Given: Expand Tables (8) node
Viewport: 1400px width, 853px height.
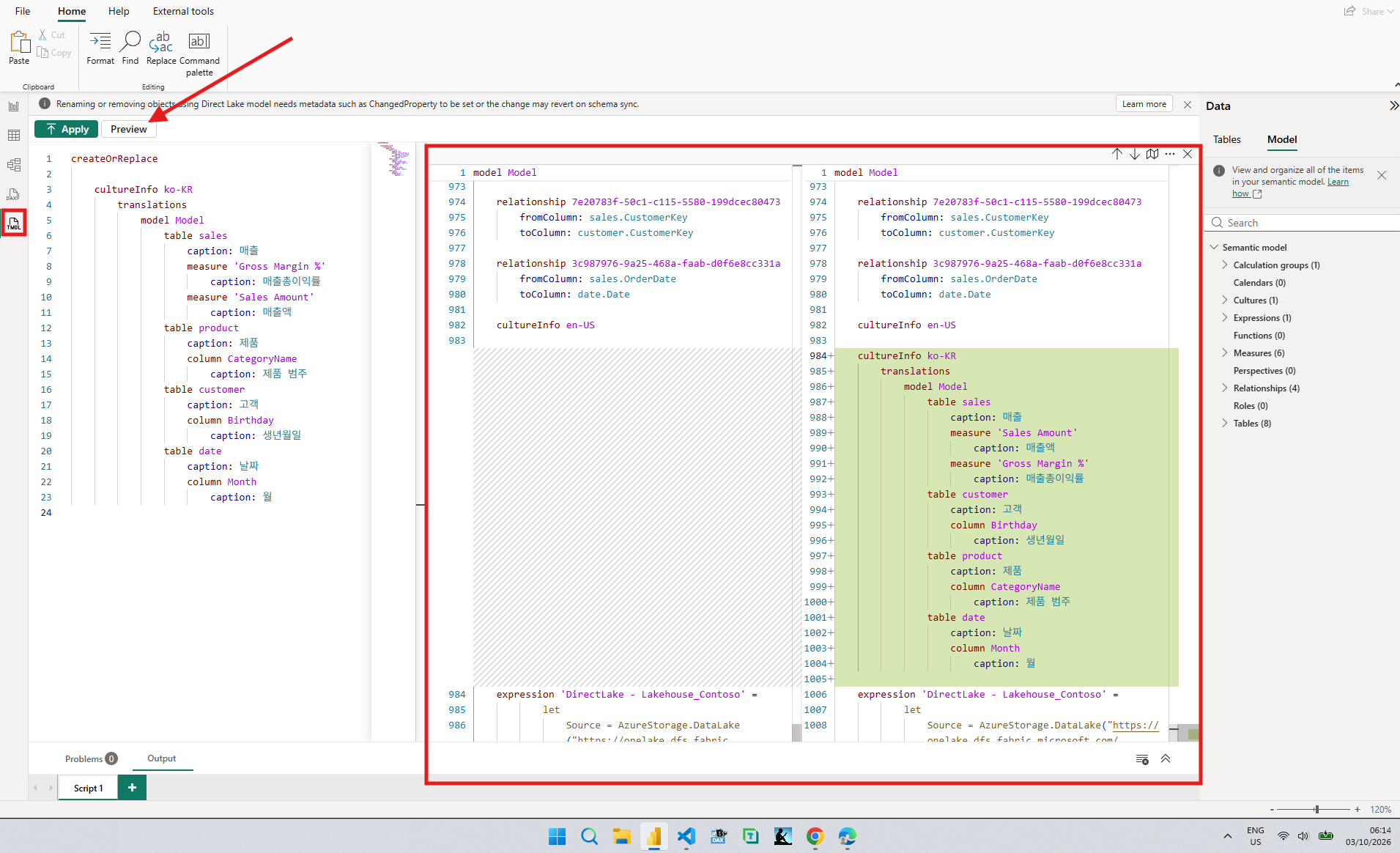Looking at the screenshot, I should click(1225, 424).
